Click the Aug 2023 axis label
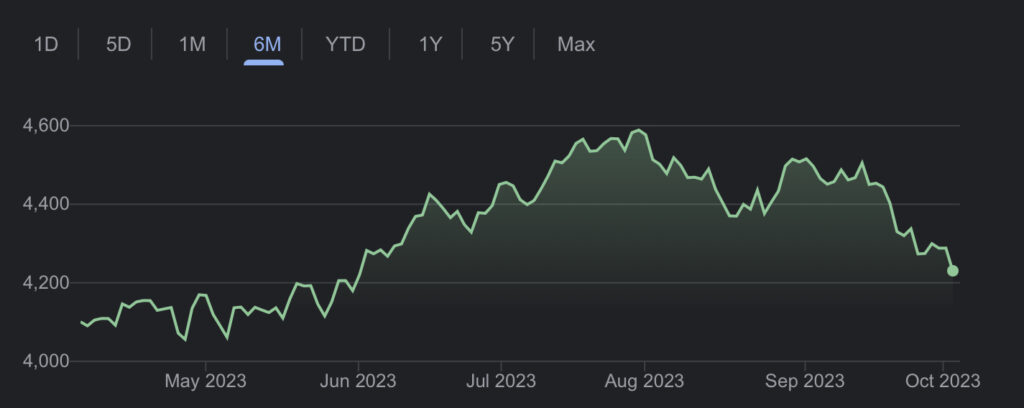1024x408 pixels. (x=645, y=381)
